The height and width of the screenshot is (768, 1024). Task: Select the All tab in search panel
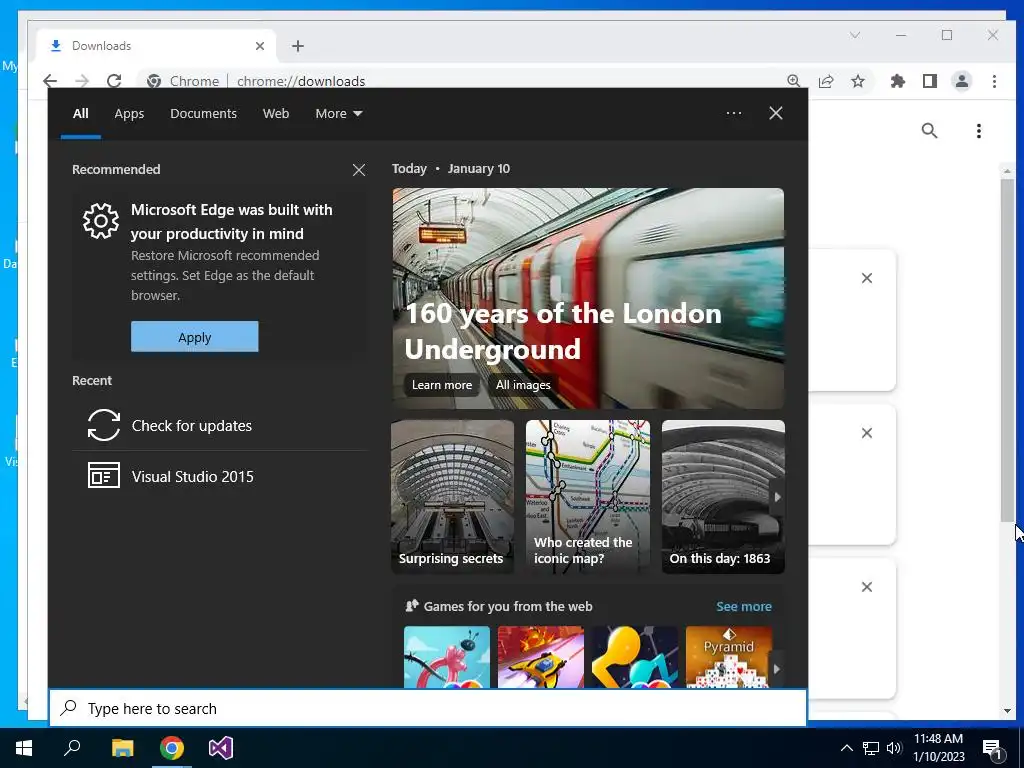coord(80,114)
